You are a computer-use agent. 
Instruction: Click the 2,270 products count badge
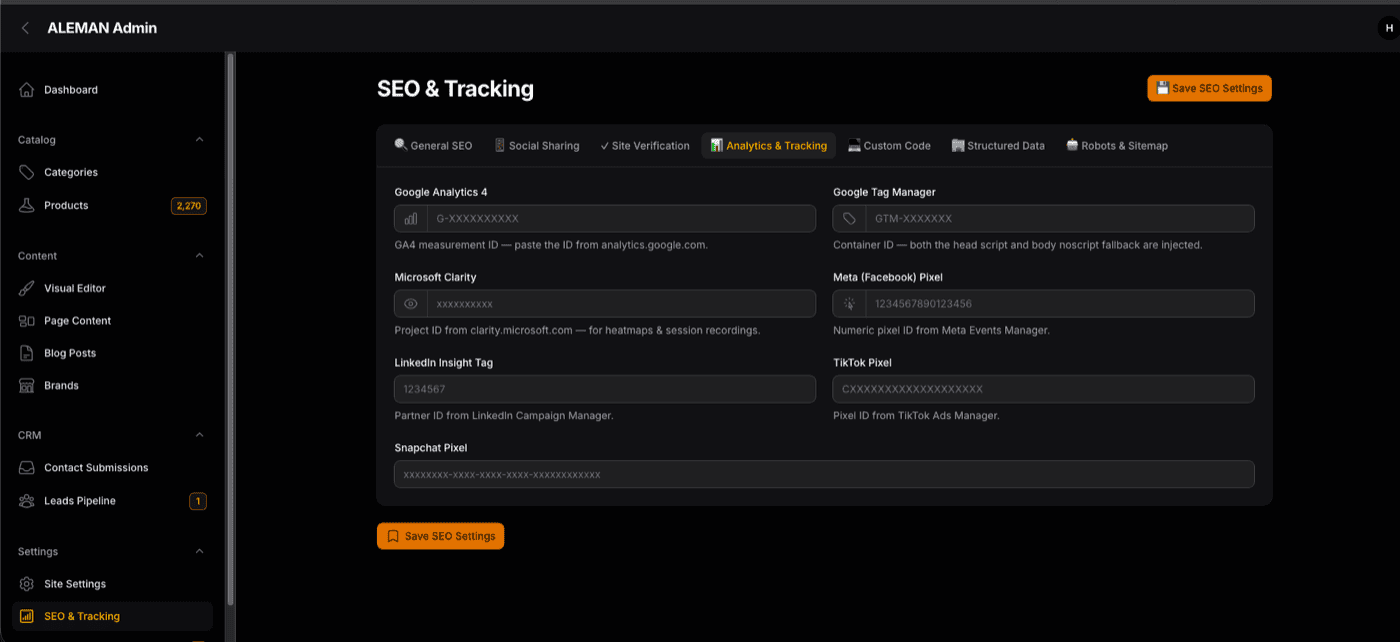[189, 206]
